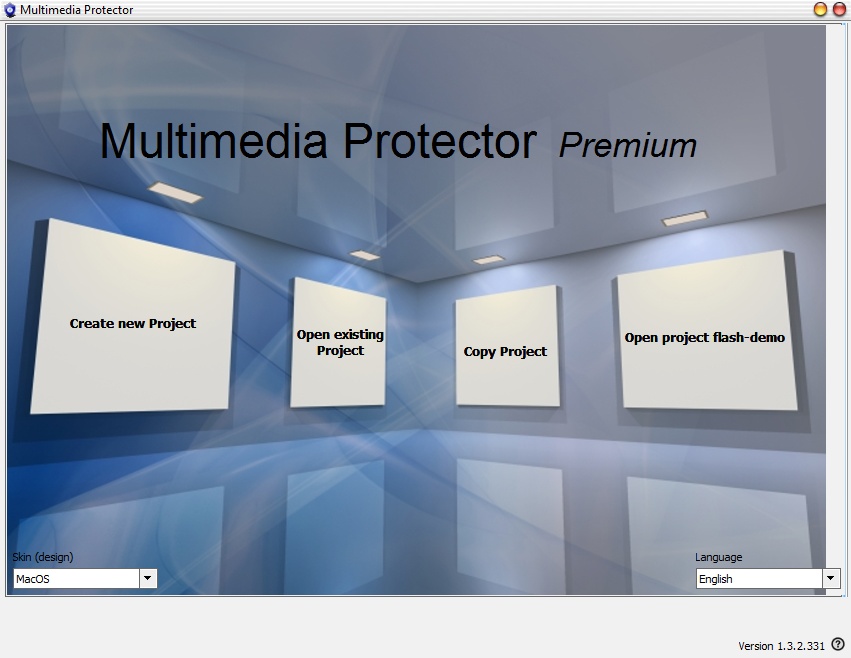
Task: Minimize window using the yellow button
Action: click(x=820, y=10)
